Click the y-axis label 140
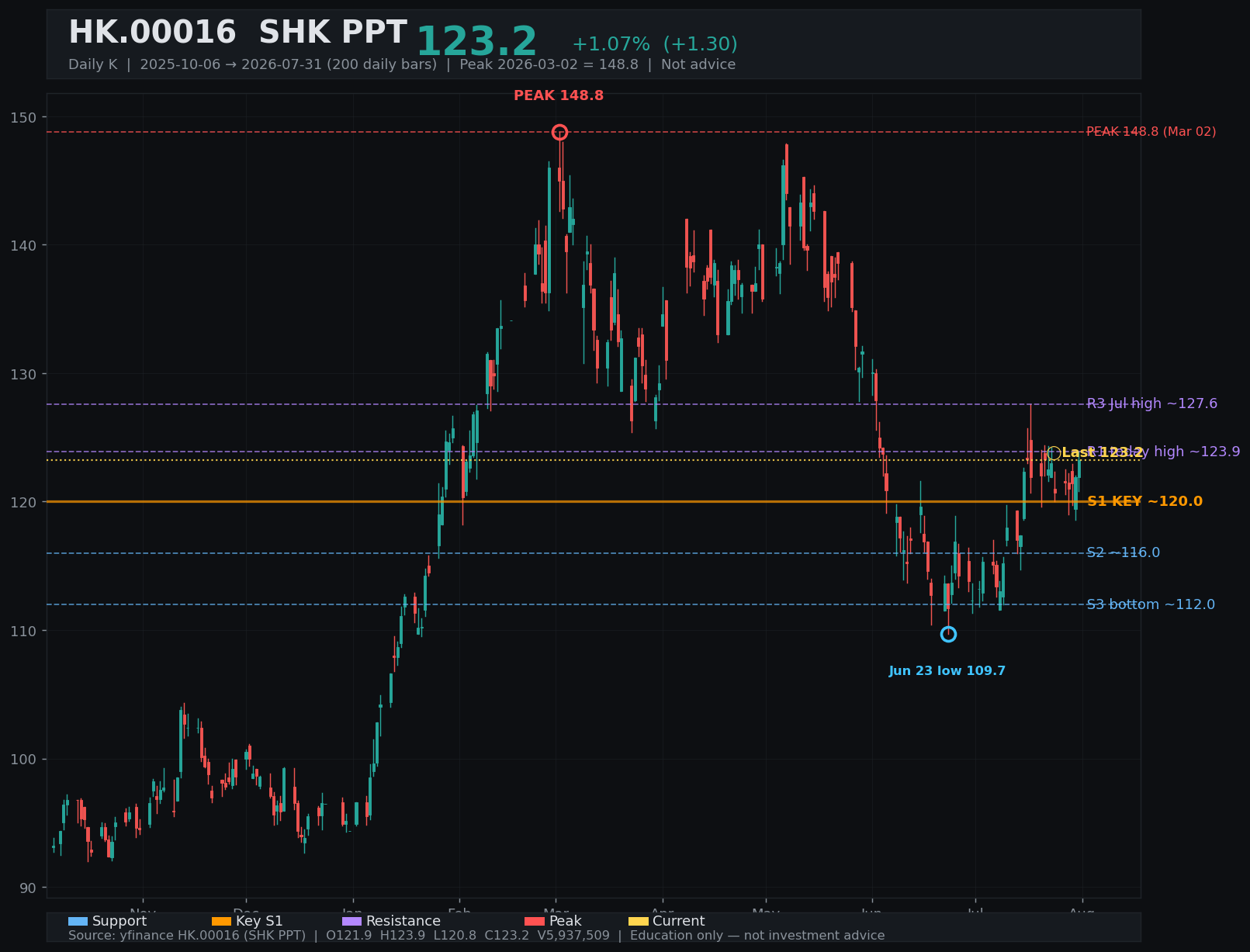Screen dimensions: 1250x952 (x=24, y=246)
